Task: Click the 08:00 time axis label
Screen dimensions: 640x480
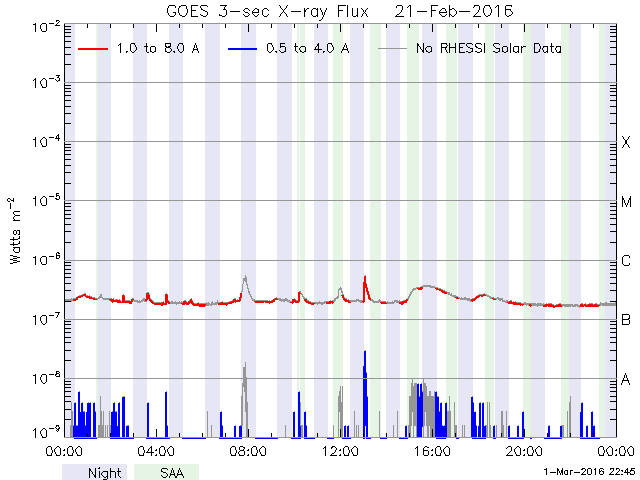Action: coord(248,452)
